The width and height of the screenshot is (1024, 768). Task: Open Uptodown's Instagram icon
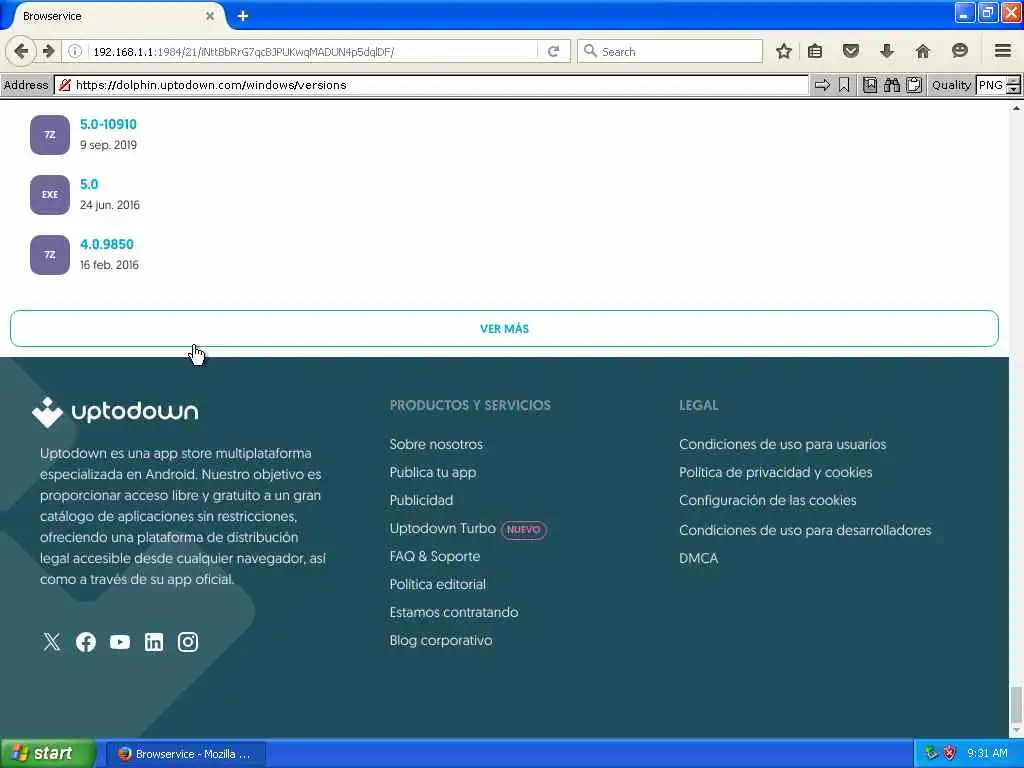(x=188, y=642)
